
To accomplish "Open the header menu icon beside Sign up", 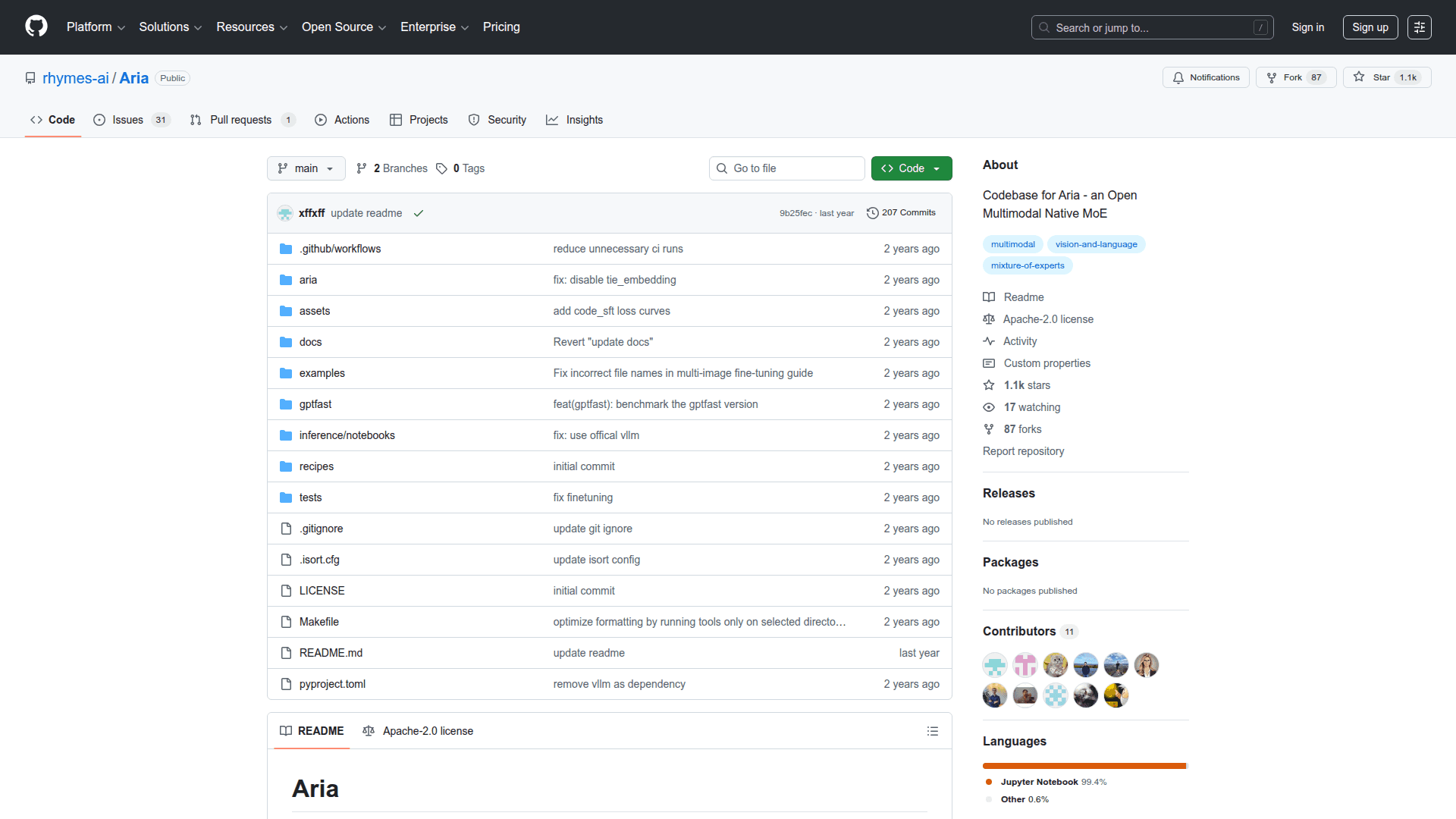I will click(1419, 27).
